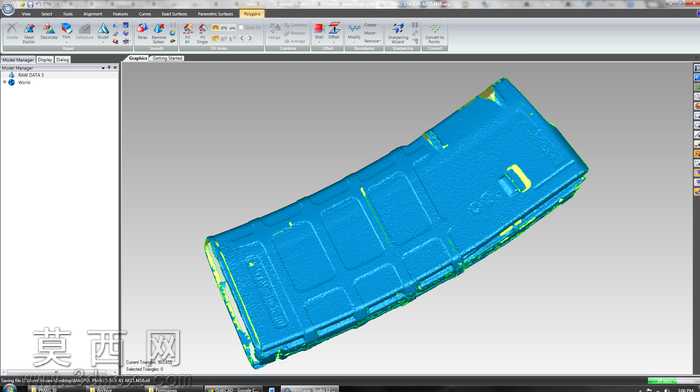This screenshot has height=392, width=700.
Task: Open the Features ribbon tab
Action: click(120, 14)
